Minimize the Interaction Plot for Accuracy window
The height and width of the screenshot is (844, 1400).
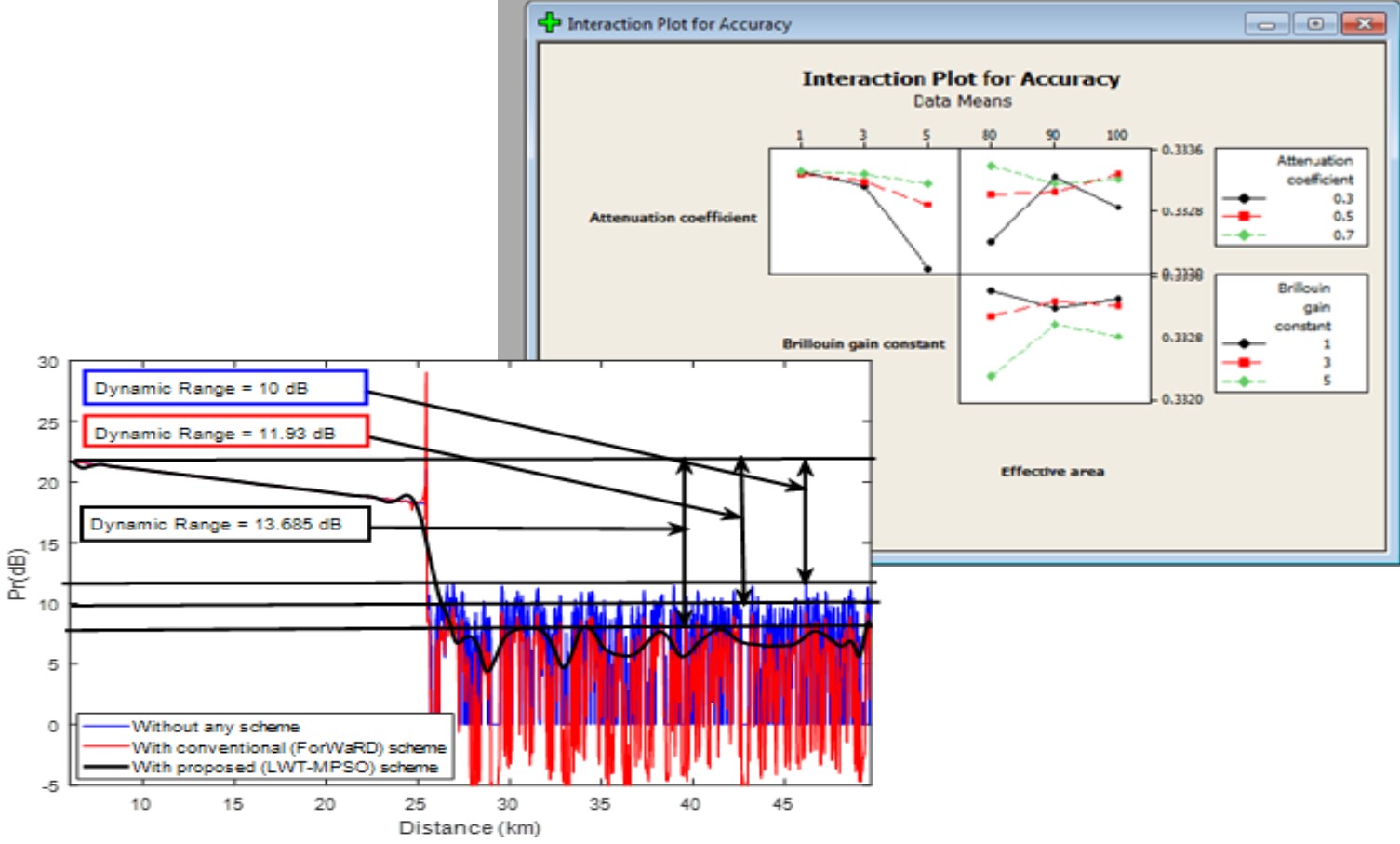tap(1266, 24)
